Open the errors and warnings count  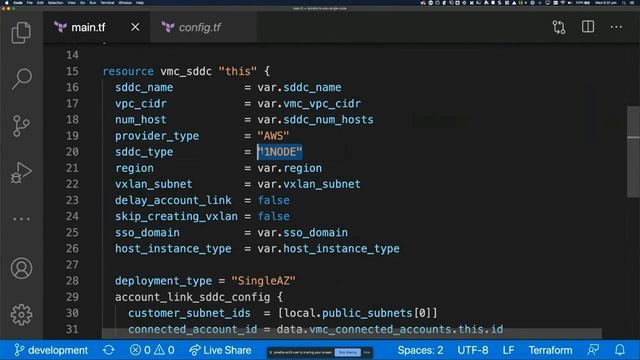152,350
